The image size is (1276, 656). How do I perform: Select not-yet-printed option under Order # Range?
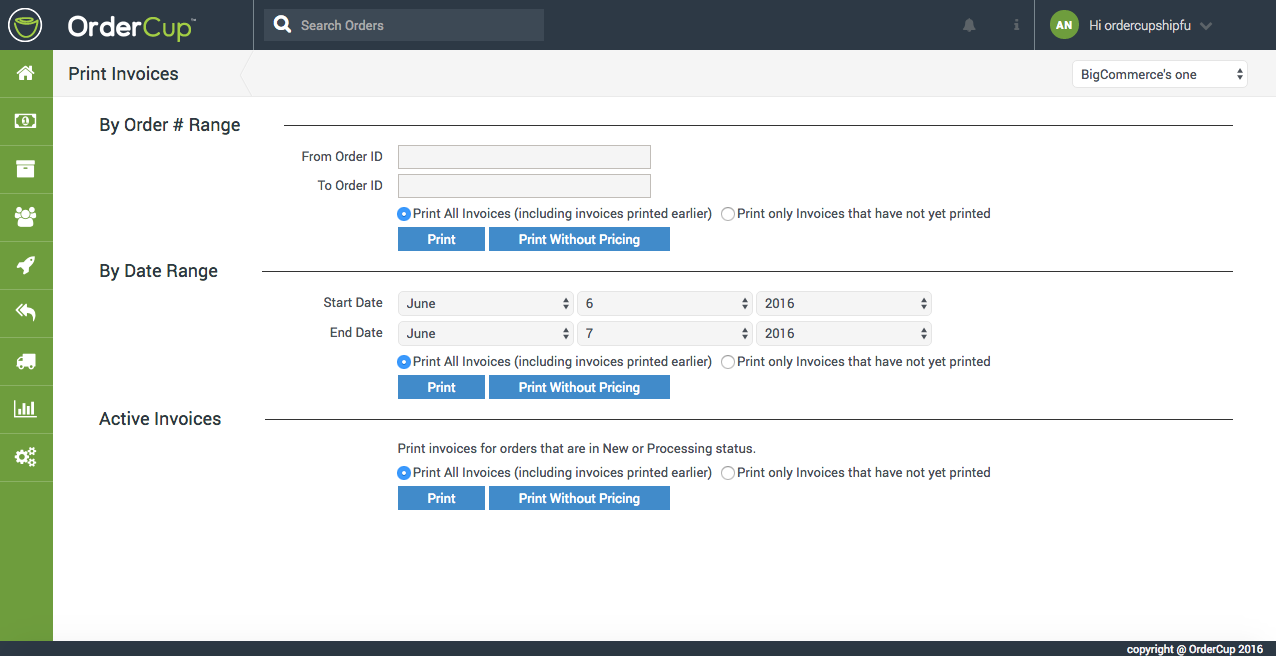728,214
